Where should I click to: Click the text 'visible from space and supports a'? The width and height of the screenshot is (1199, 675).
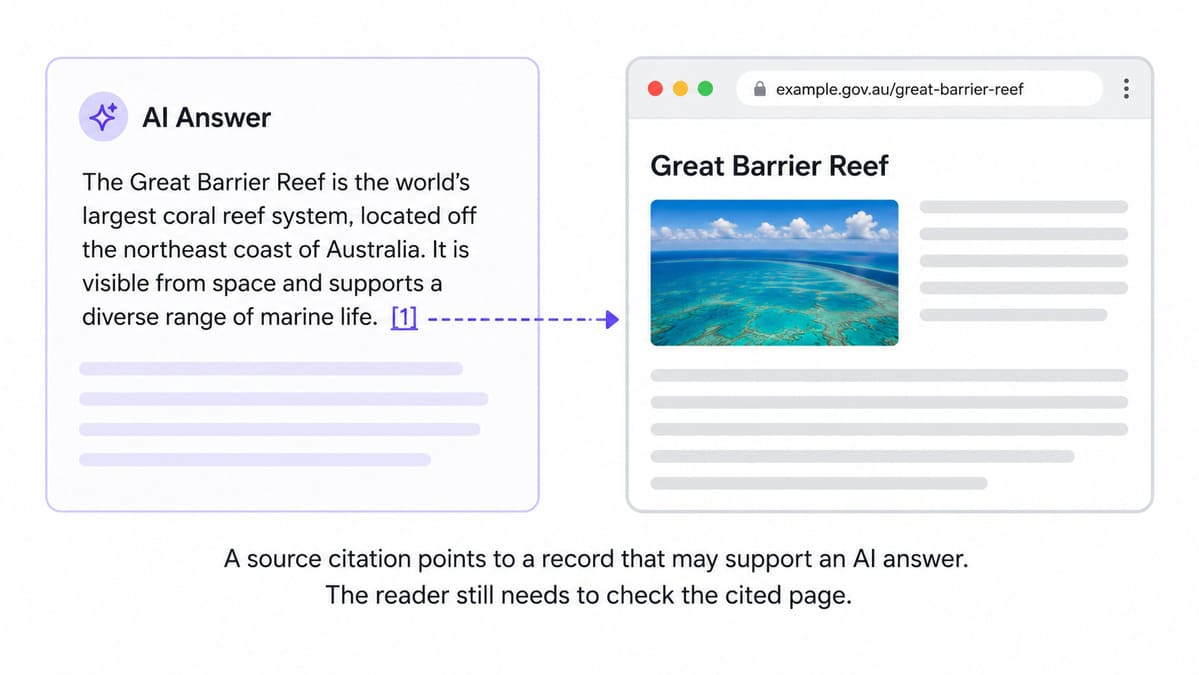(262, 284)
